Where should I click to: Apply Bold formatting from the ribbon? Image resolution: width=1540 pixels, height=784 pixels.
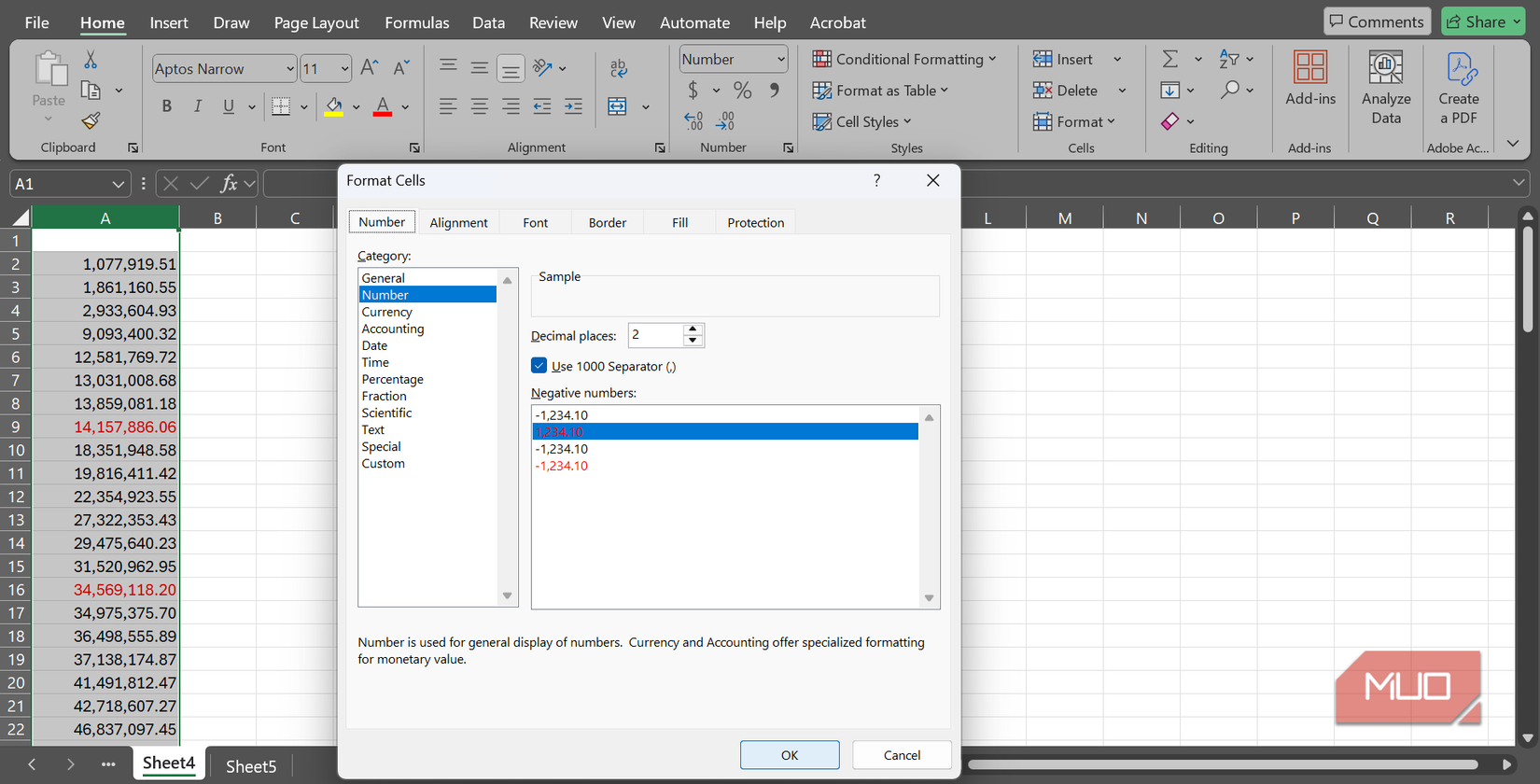pos(166,106)
